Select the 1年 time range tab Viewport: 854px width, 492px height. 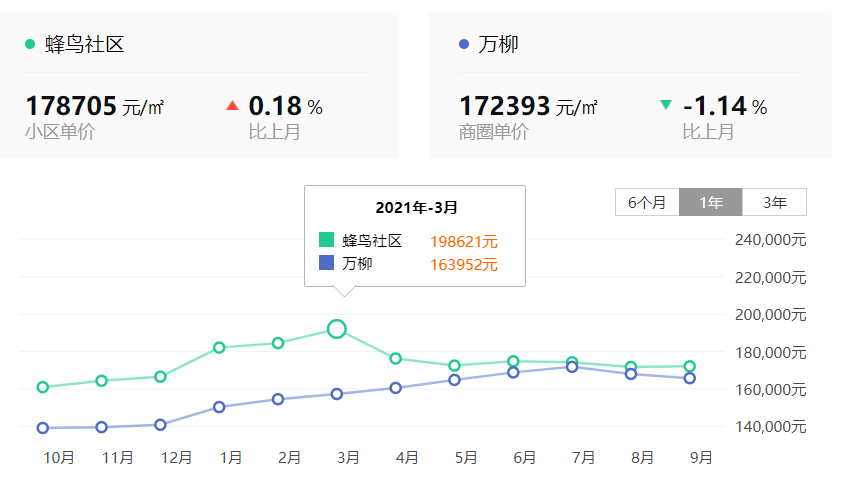[x=711, y=203]
